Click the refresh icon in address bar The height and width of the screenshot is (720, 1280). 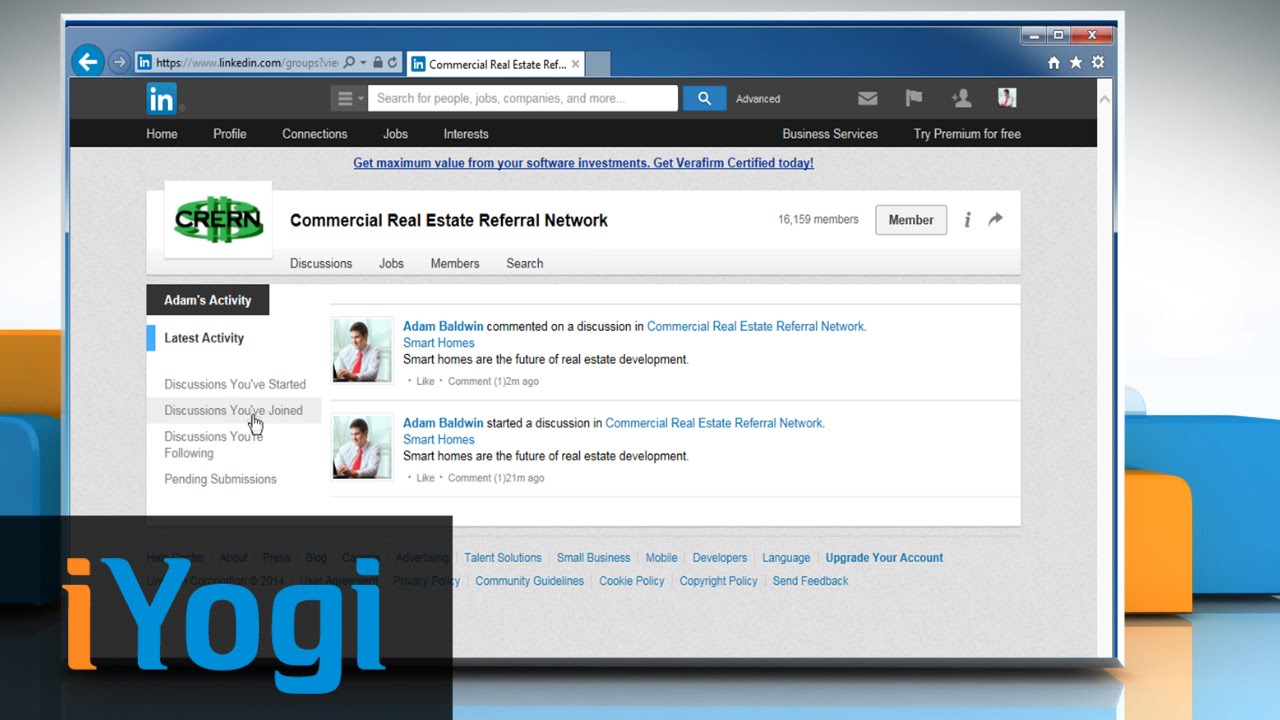[392, 63]
